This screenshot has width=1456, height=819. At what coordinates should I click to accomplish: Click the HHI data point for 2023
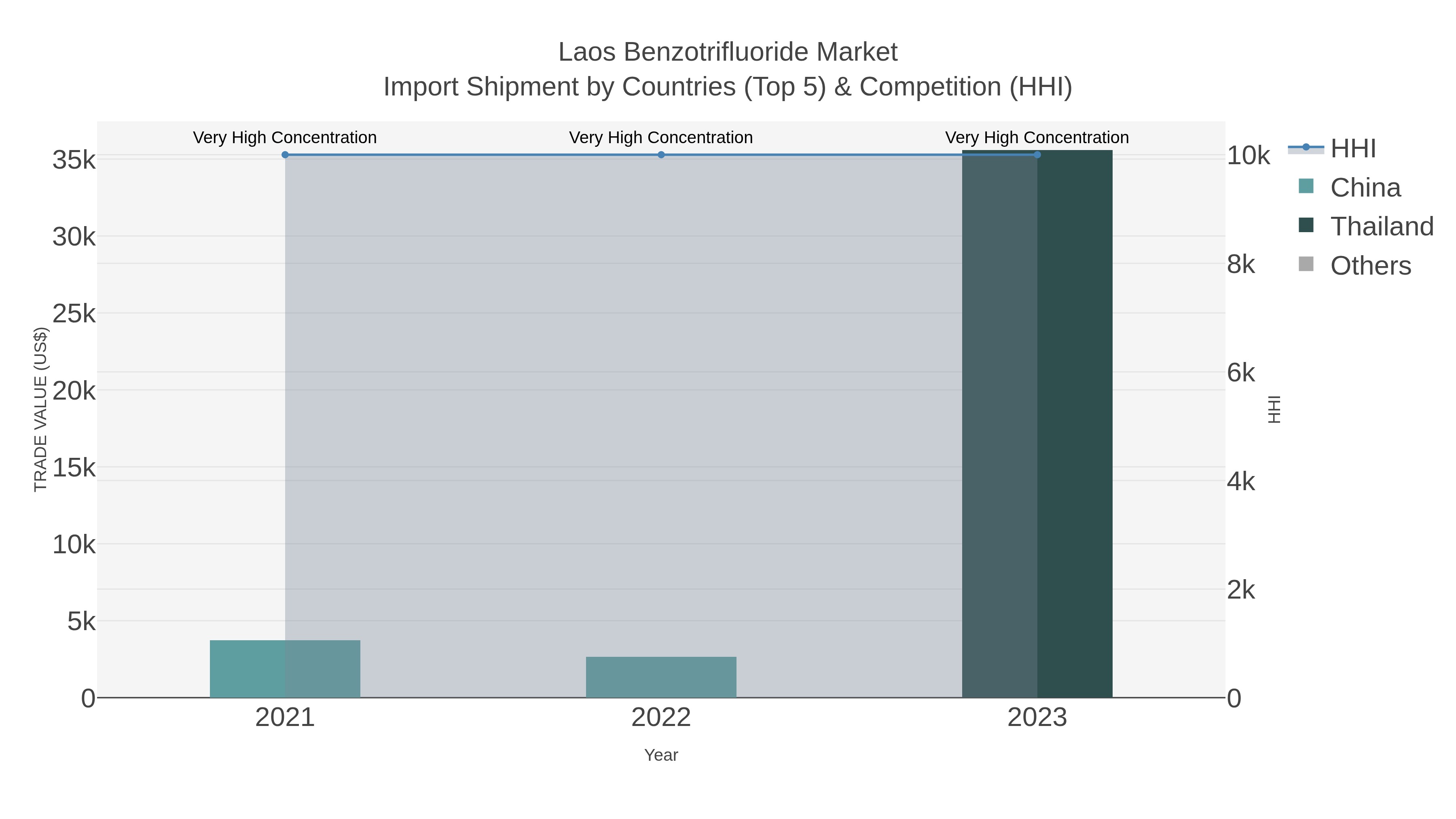(x=1037, y=155)
